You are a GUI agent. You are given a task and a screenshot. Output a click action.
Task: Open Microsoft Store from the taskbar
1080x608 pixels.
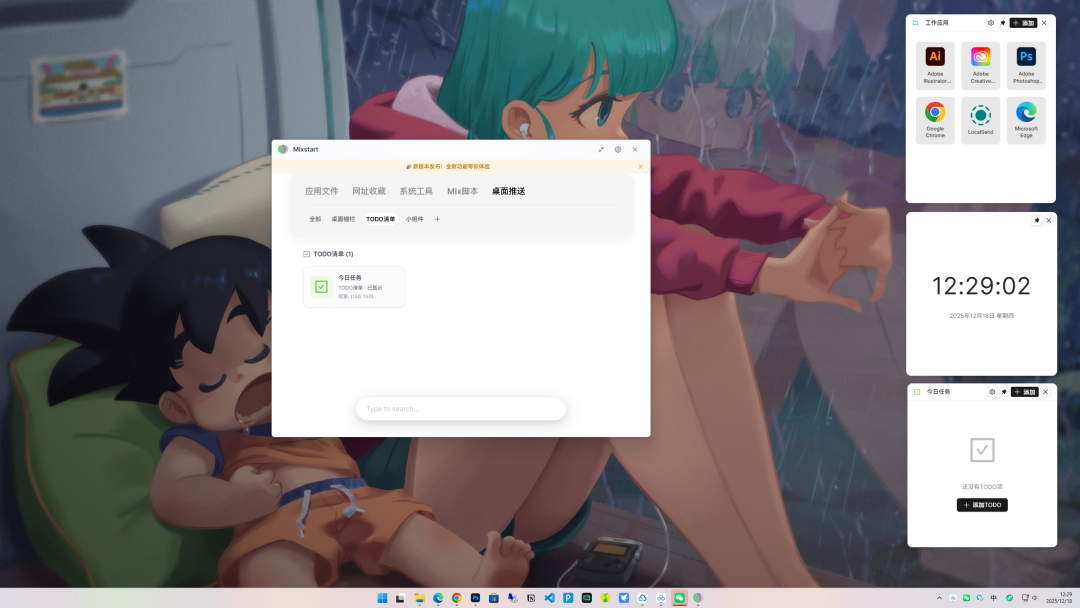493,598
